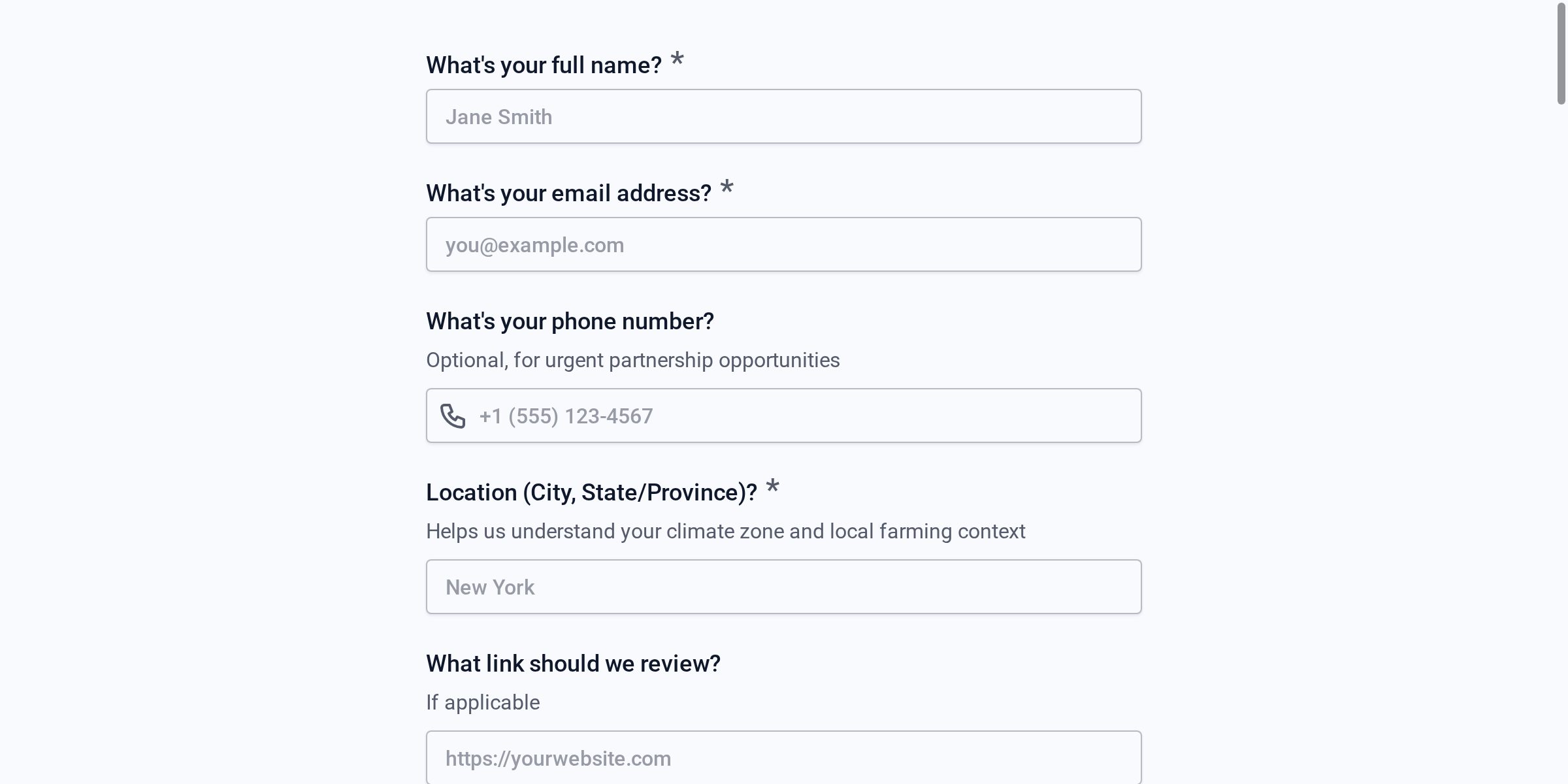
Task: Click the "What's your phone number?" label
Action: [570, 321]
